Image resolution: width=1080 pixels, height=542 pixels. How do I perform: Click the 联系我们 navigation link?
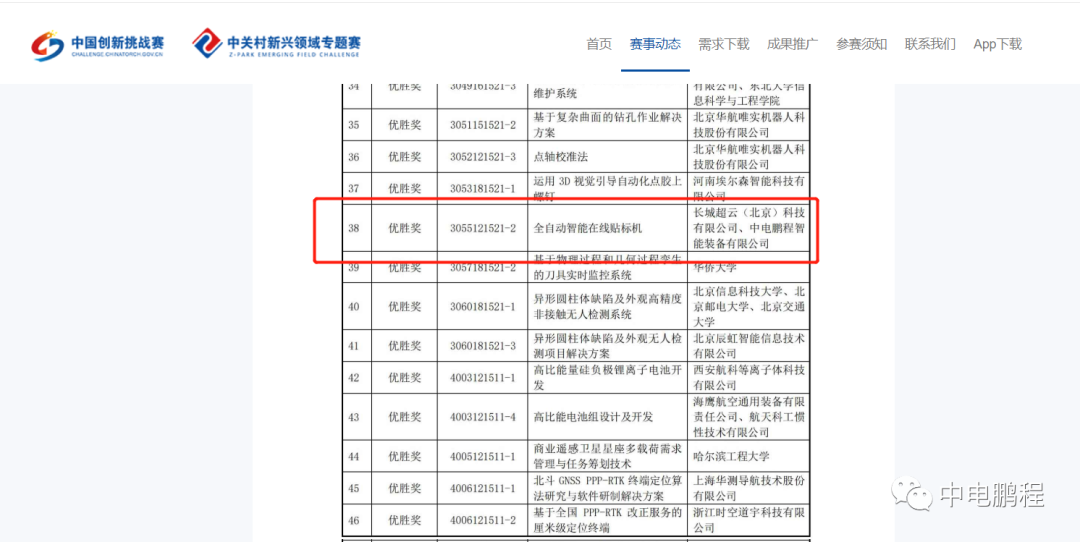point(930,44)
